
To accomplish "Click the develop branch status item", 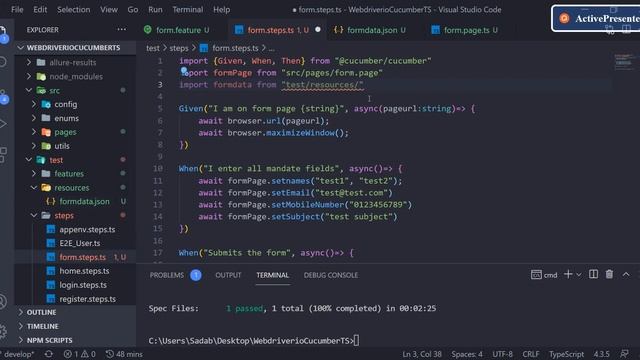I will pos(17,354).
